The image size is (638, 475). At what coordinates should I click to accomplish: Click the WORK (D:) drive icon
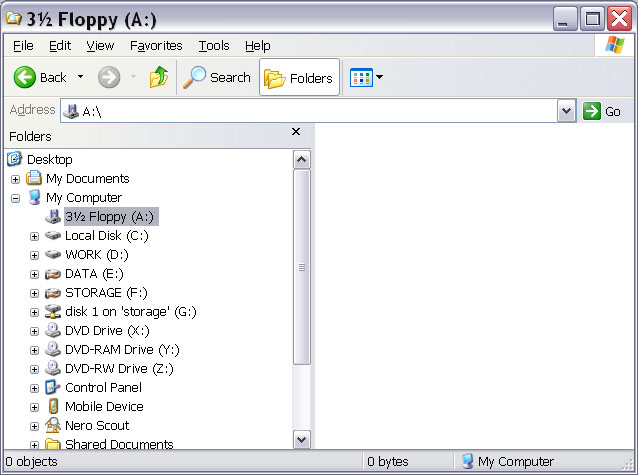(x=53, y=254)
